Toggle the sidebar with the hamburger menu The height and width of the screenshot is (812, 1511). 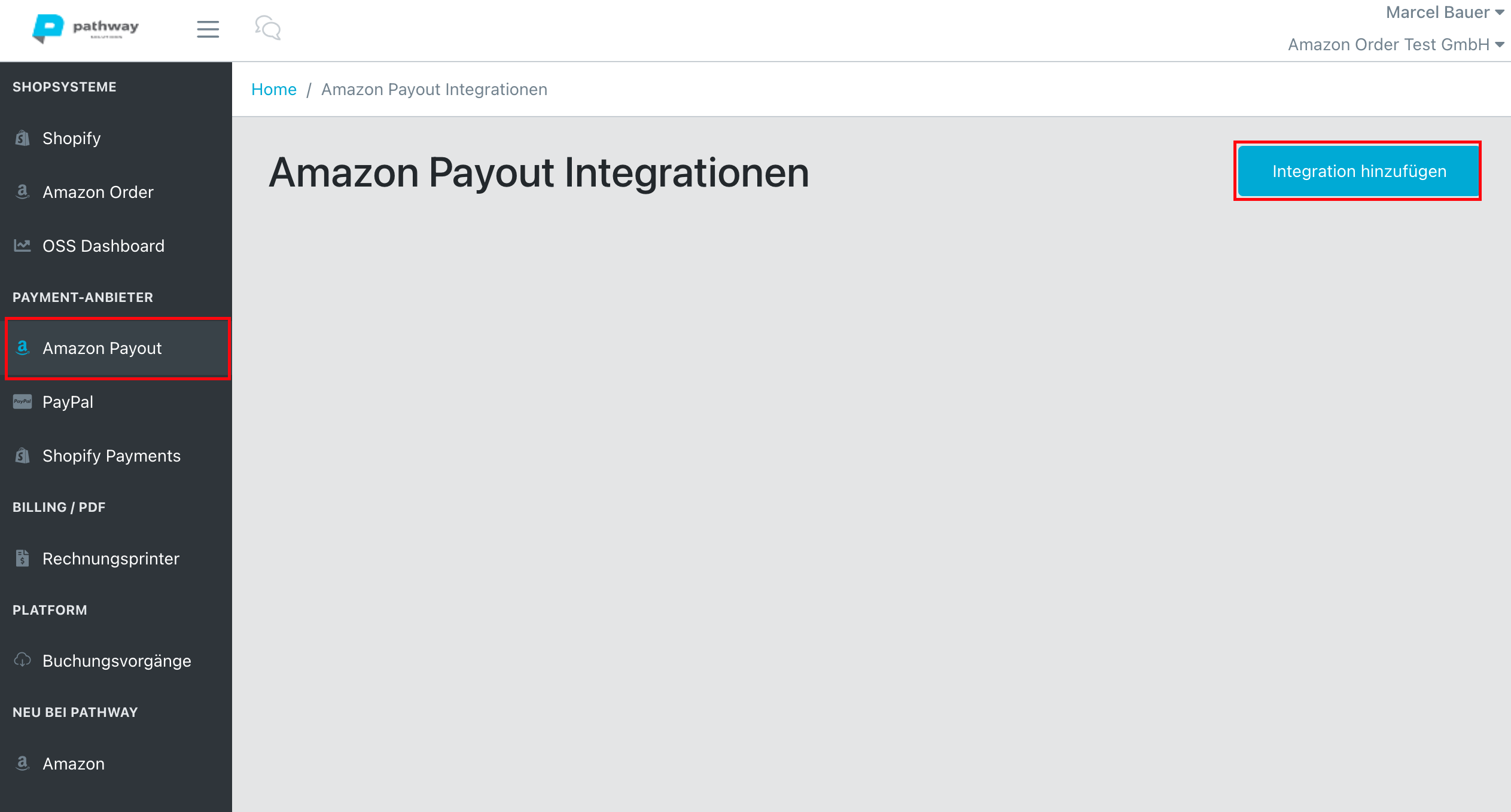click(208, 29)
